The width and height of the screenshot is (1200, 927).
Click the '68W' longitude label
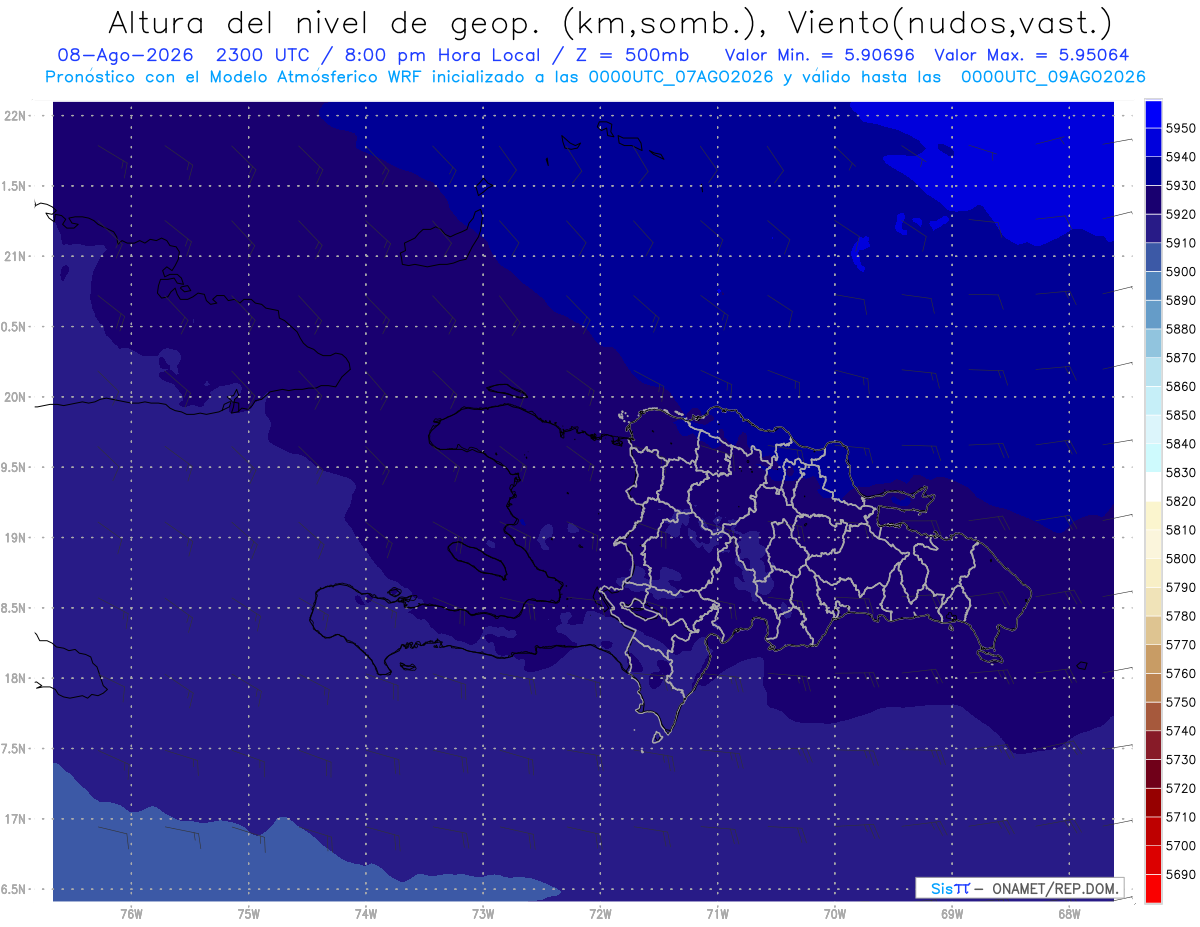pos(1069,913)
